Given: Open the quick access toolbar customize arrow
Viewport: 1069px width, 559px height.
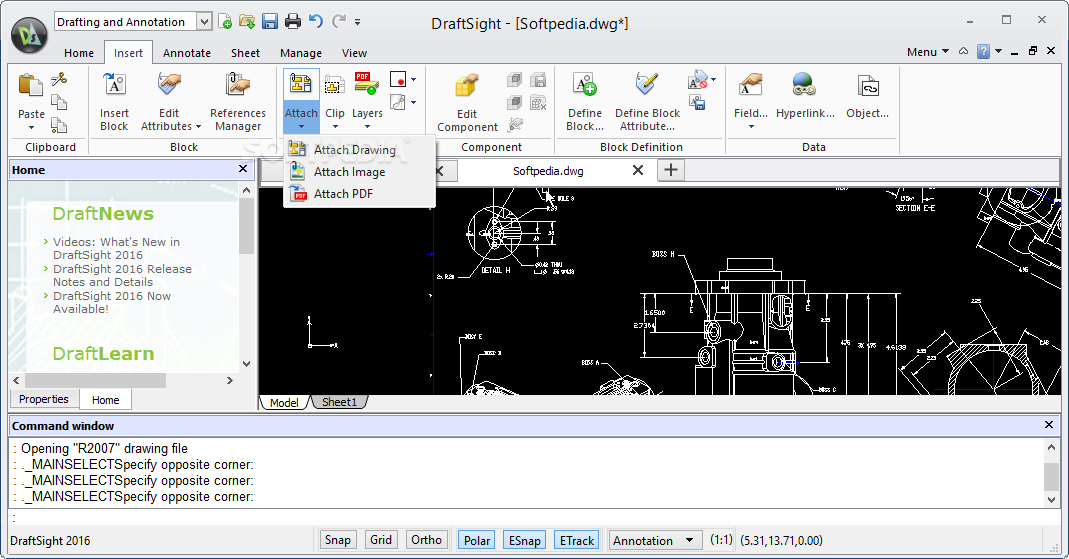Looking at the screenshot, I should click(357, 22).
